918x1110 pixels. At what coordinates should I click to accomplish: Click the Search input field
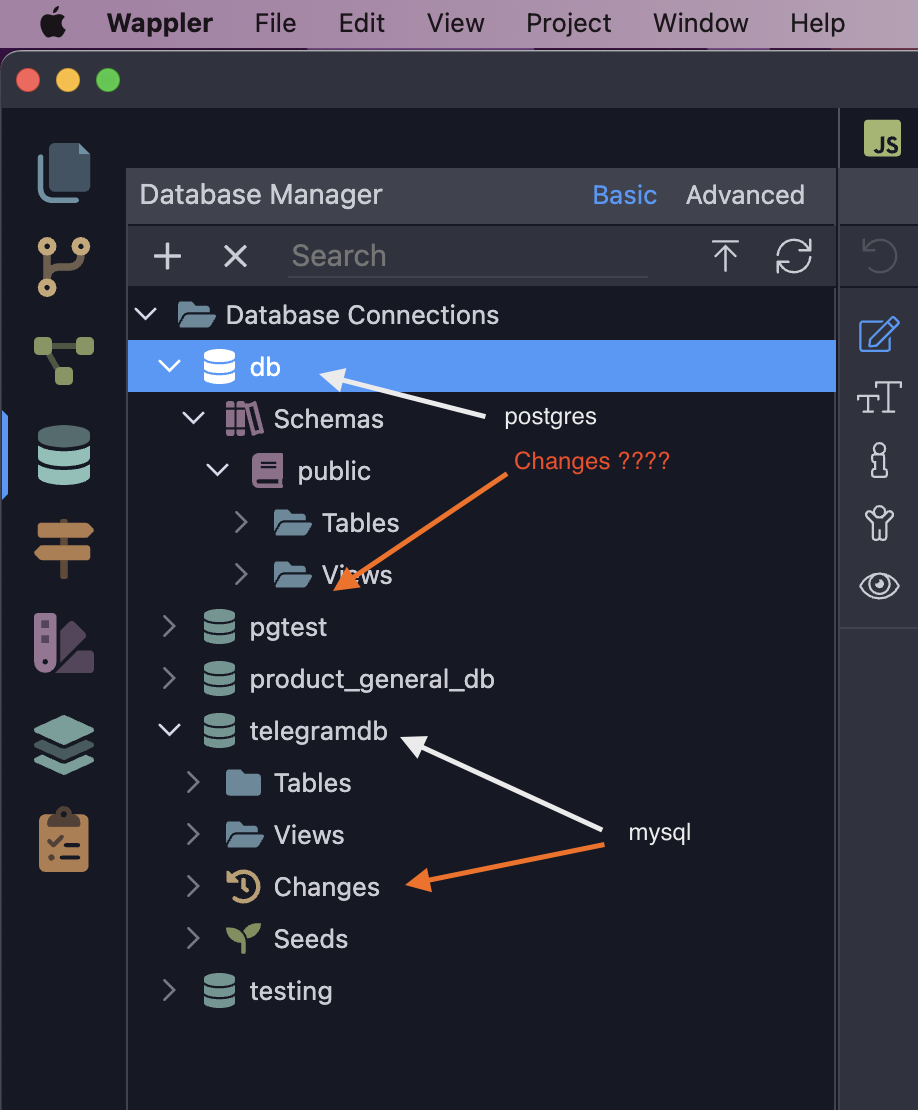pyautogui.click(x=468, y=256)
